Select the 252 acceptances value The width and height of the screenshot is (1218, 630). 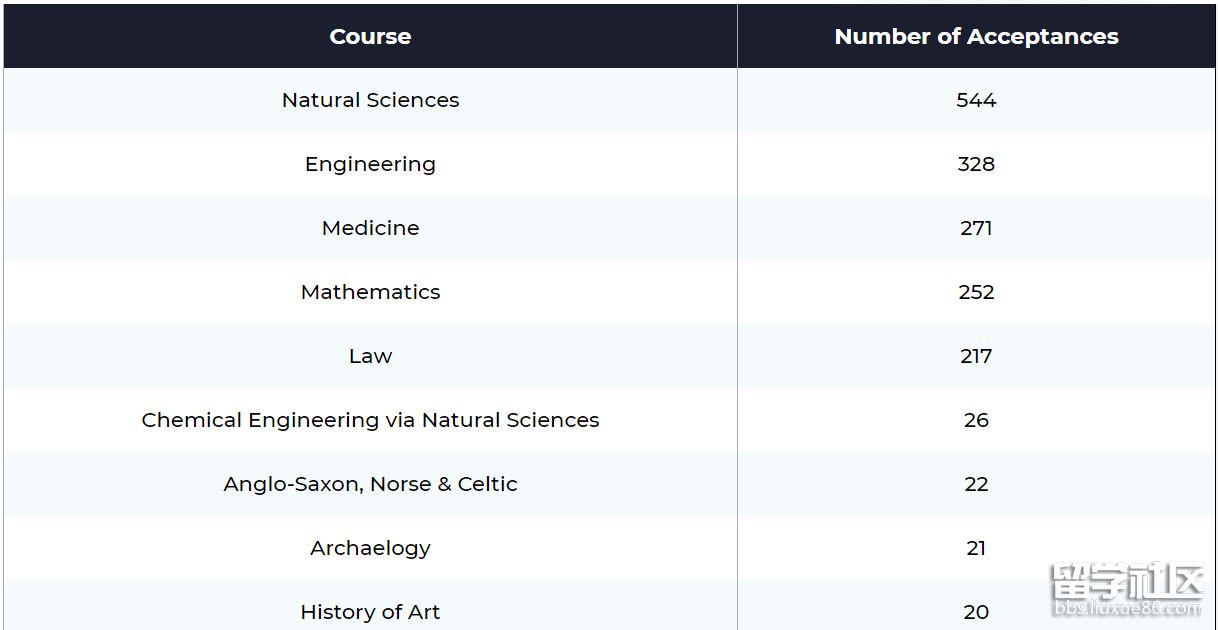click(x=976, y=292)
